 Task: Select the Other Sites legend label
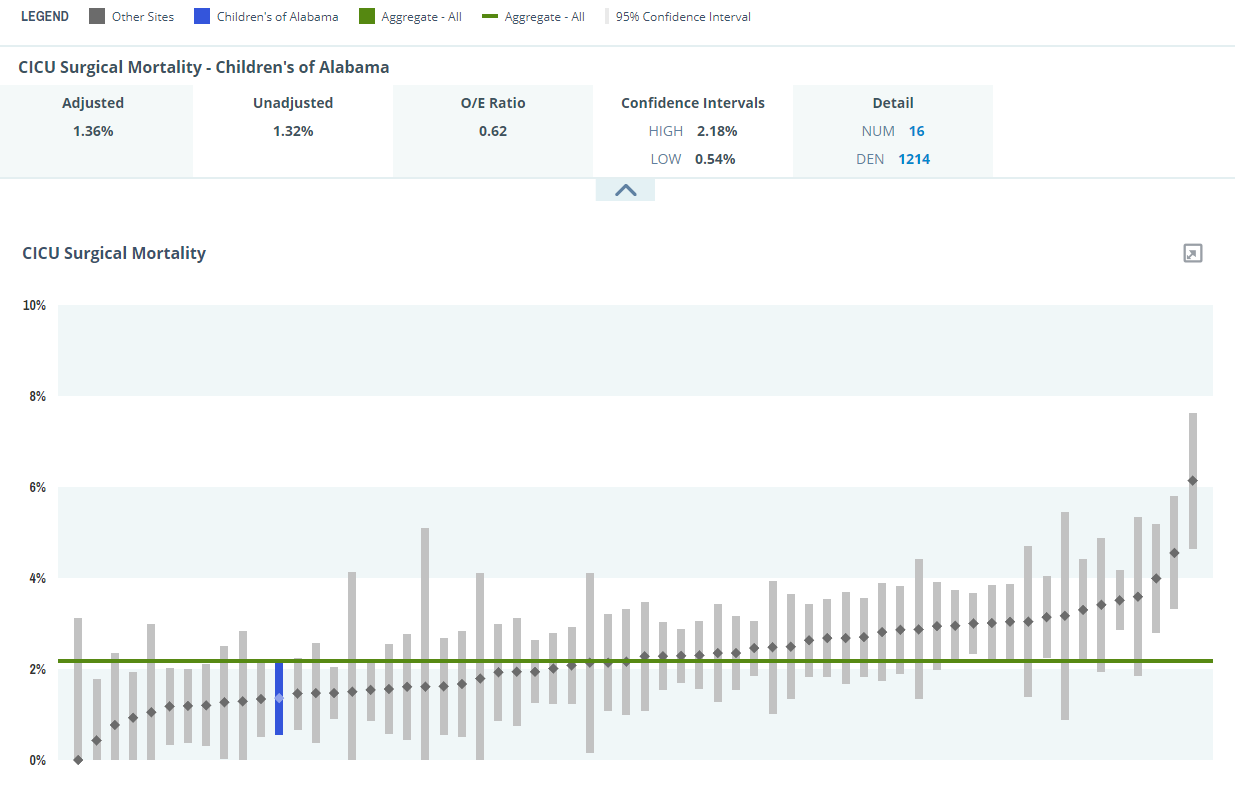[143, 17]
